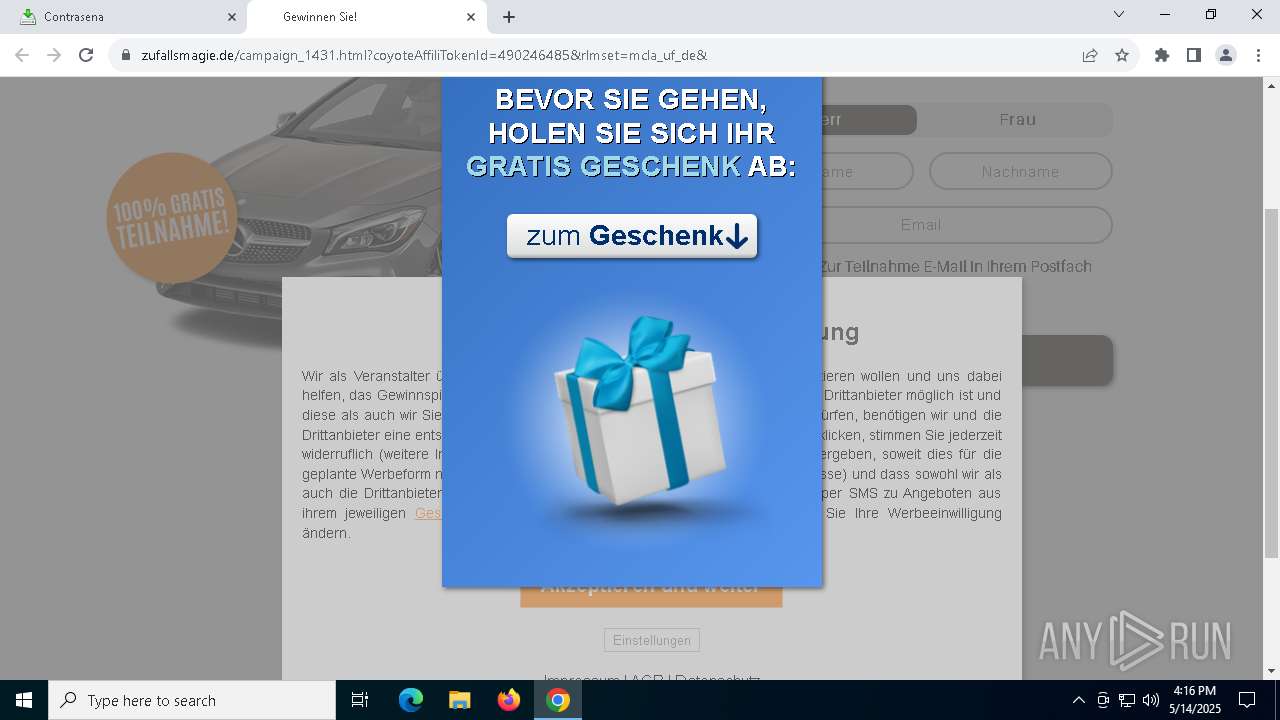Click the Nachname input field
1280x720 pixels.
click(1020, 172)
